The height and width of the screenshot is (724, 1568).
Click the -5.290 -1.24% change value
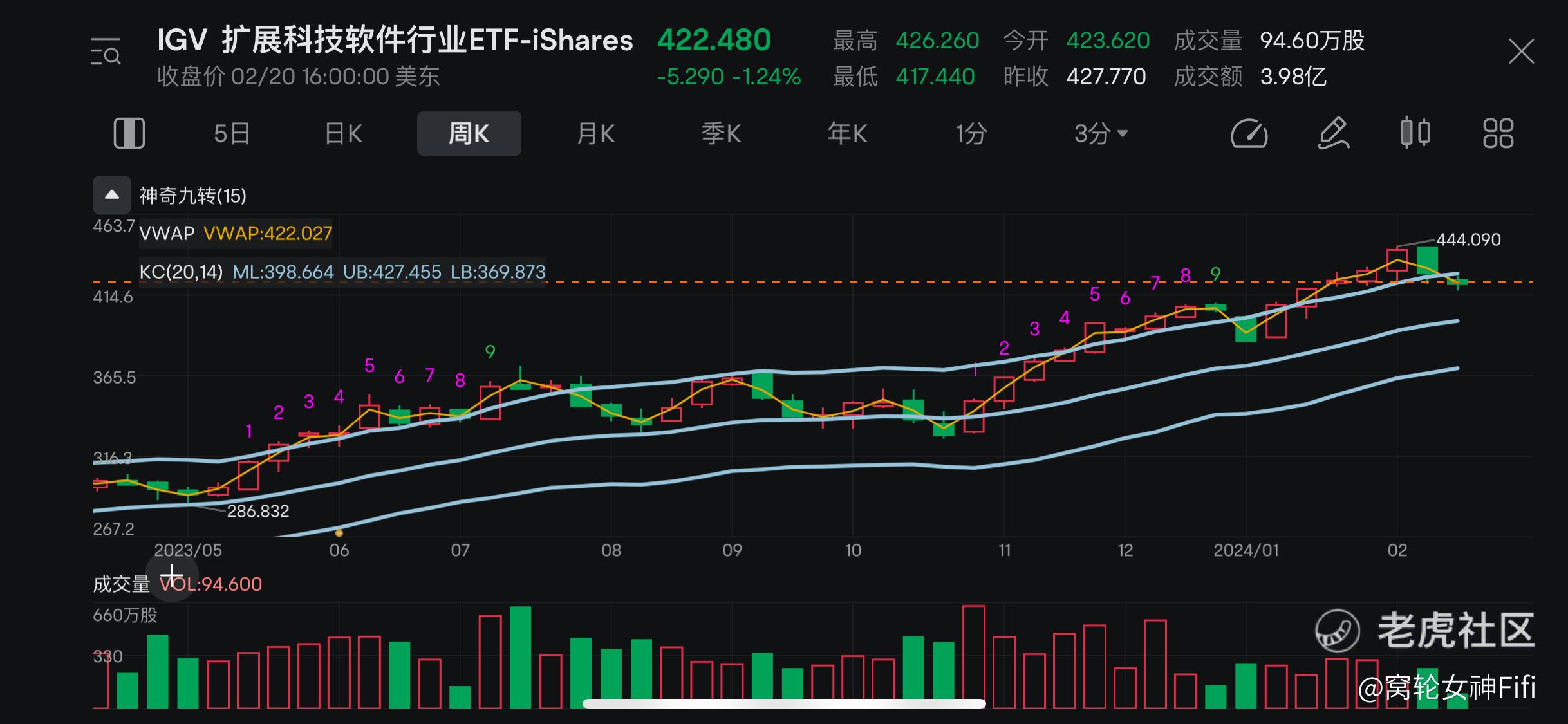point(729,77)
